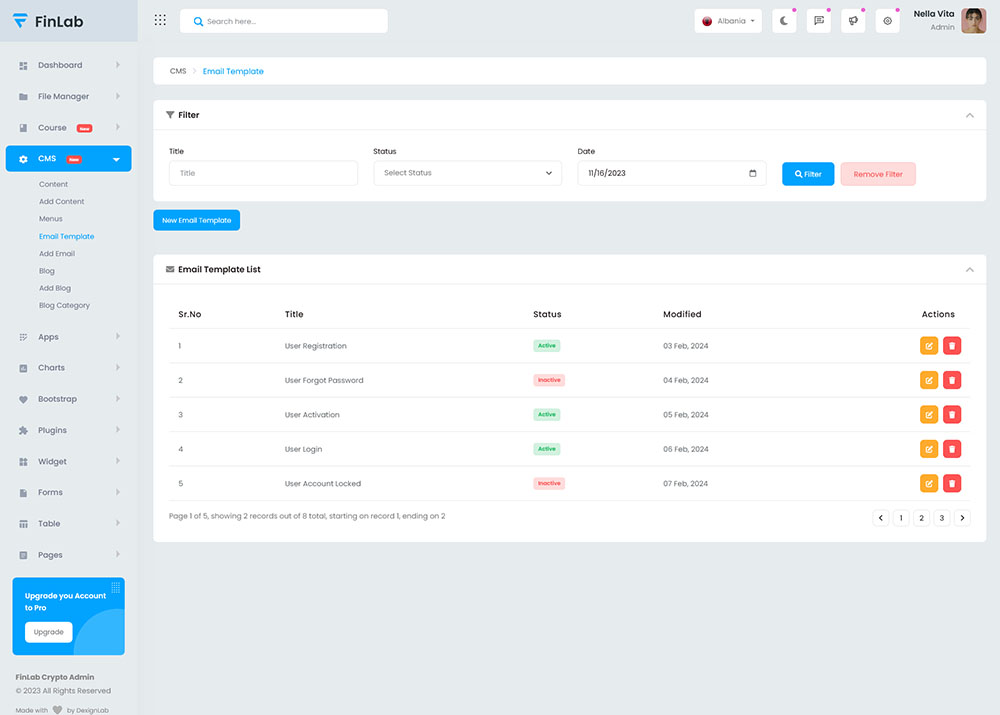Screen dimensions: 1000x715
Task: Delete the User Account Locked template
Action: point(952,483)
